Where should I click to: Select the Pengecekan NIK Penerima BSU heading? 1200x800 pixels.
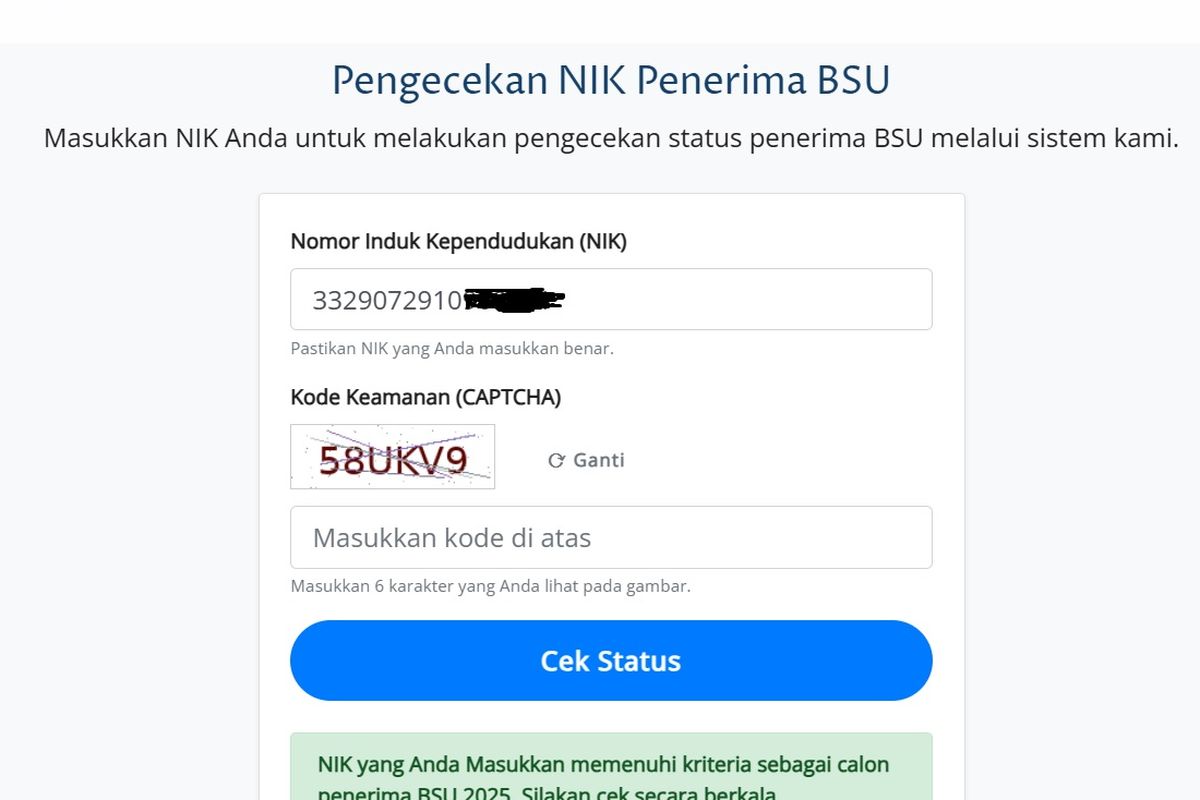[x=611, y=82]
